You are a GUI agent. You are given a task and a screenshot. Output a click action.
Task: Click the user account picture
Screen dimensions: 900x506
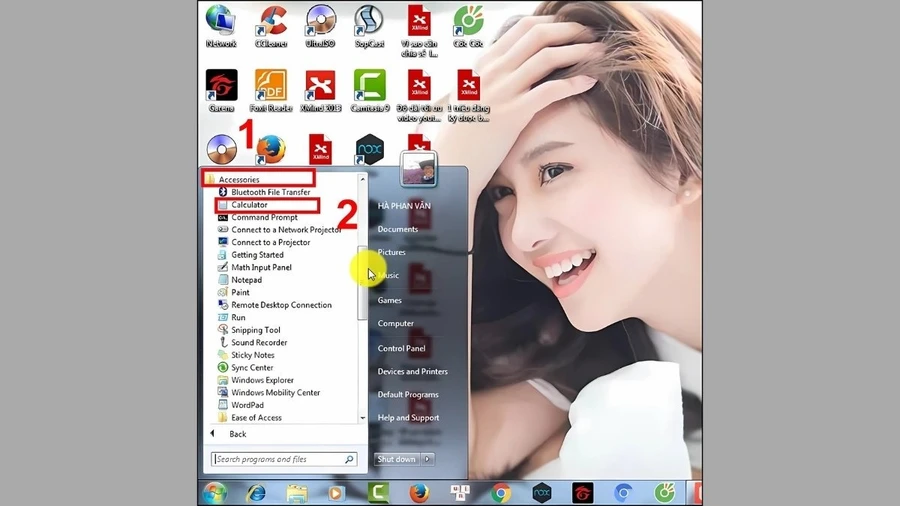[x=418, y=169]
